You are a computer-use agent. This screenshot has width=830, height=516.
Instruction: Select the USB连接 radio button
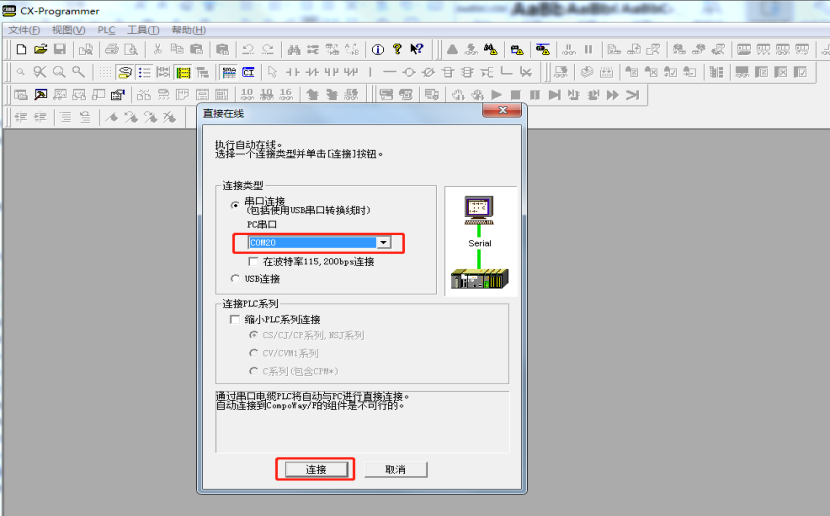pyautogui.click(x=235, y=278)
